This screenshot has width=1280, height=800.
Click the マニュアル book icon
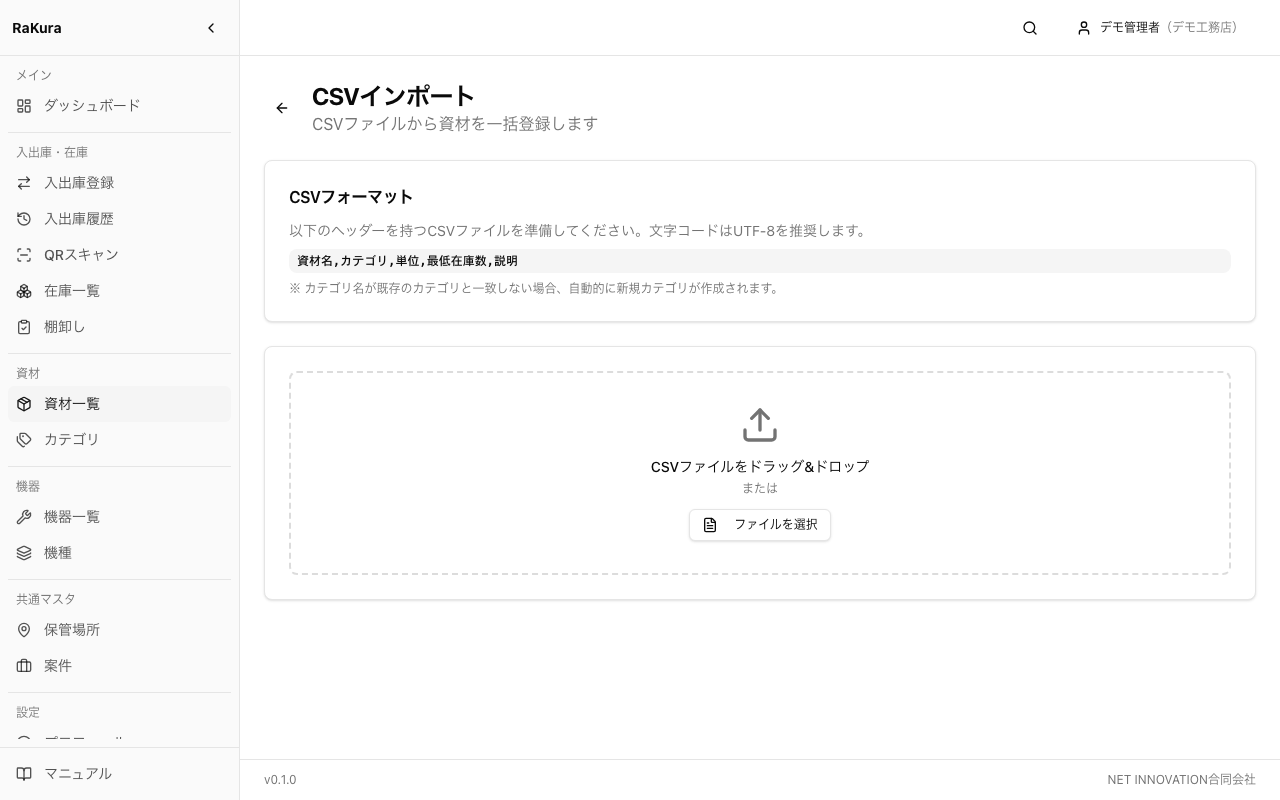[24, 774]
